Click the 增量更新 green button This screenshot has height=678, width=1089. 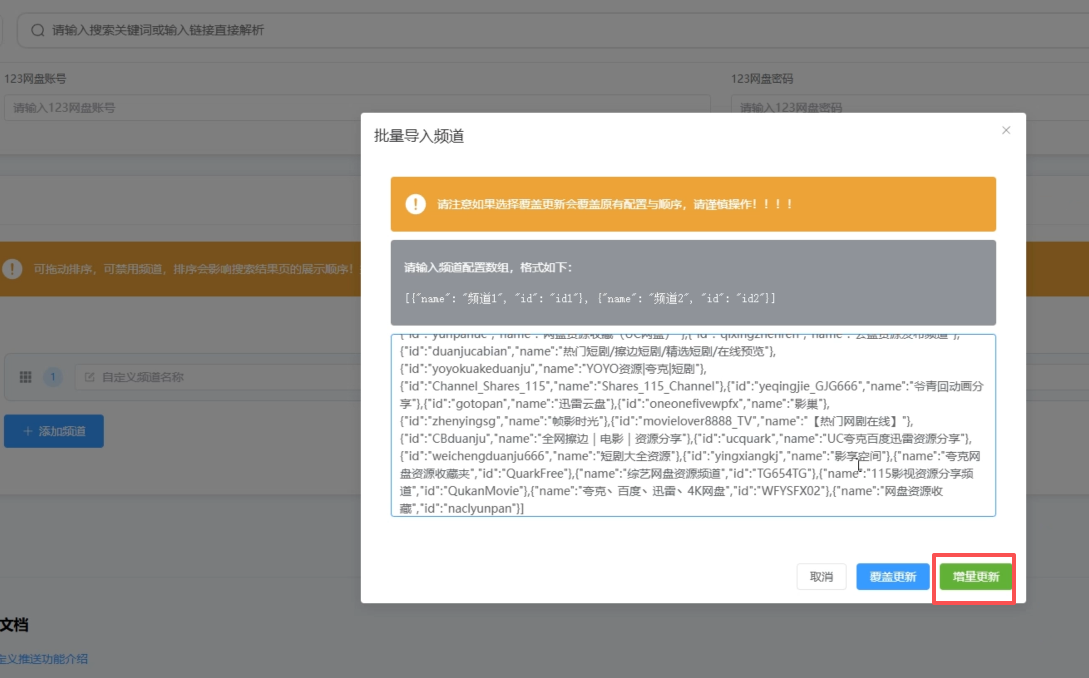tap(975, 577)
